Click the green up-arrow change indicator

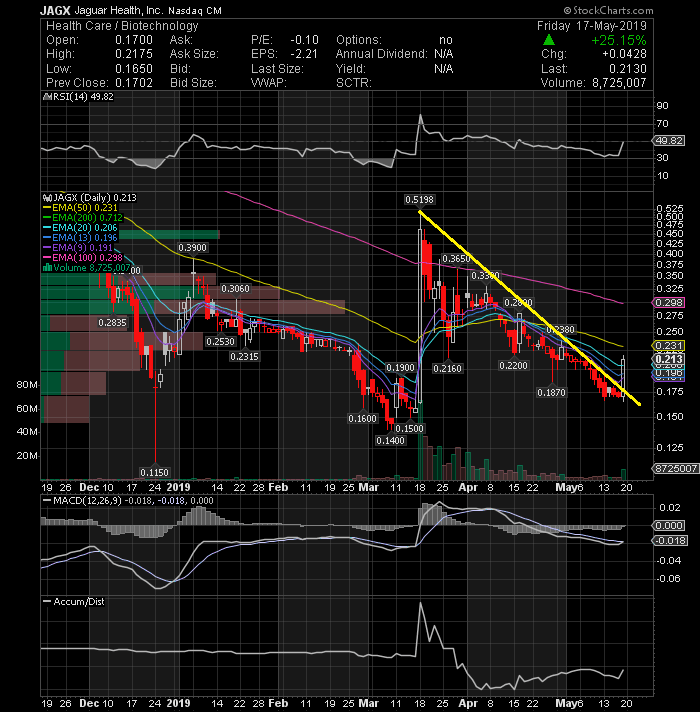pyautogui.click(x=549, y=40)
